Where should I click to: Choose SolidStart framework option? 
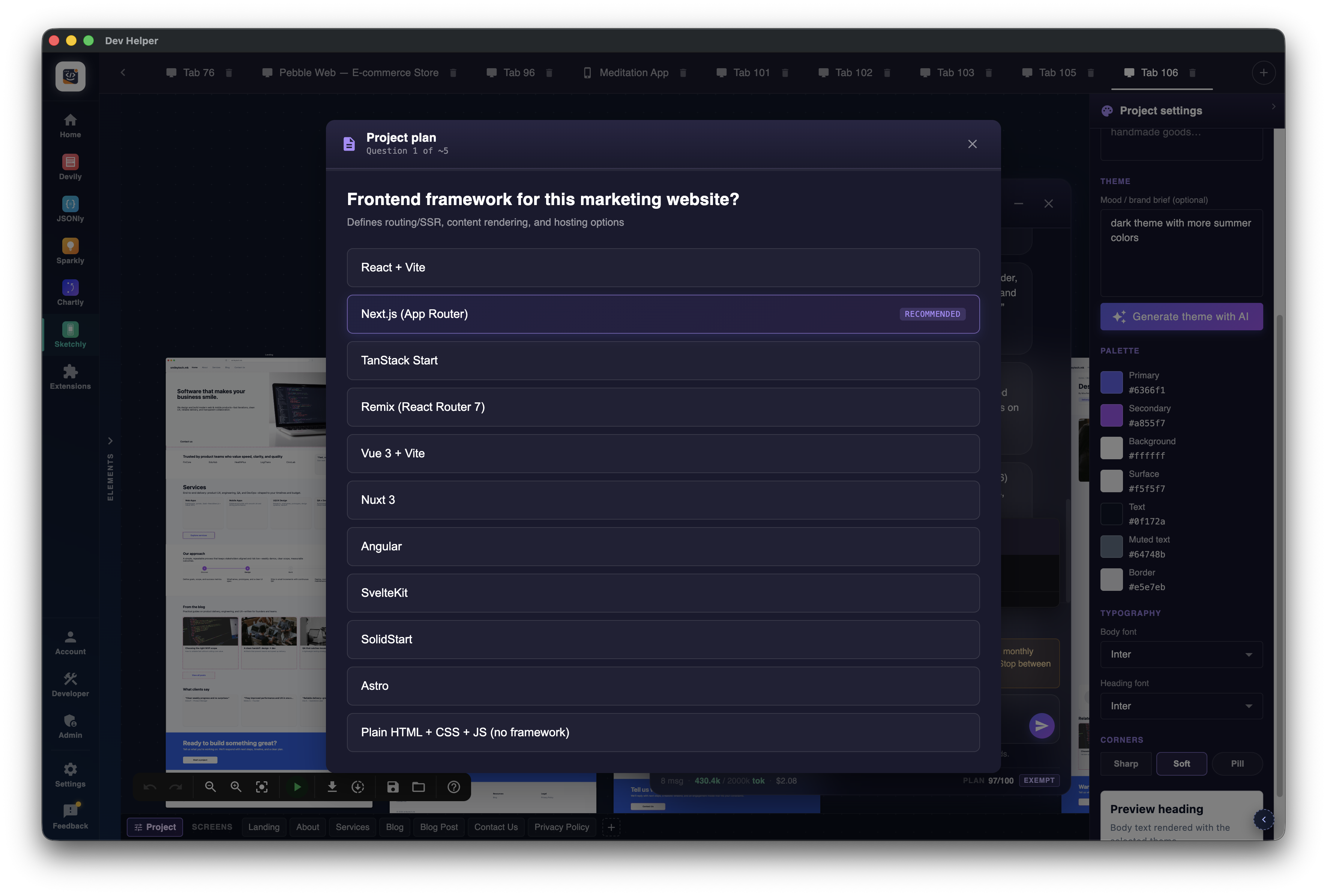coord(663,639)
